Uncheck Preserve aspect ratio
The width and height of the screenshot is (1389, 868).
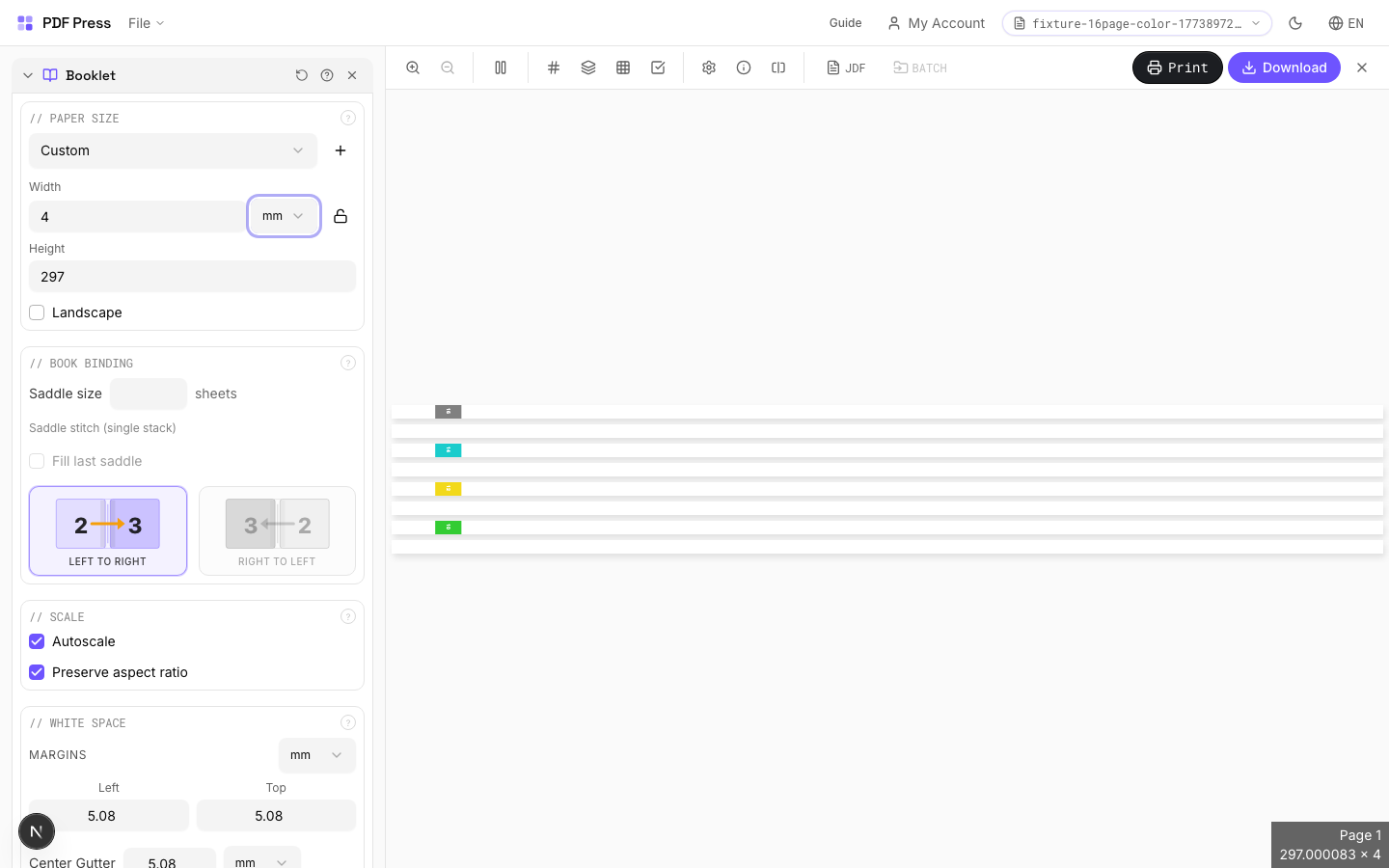pos(37,672)
